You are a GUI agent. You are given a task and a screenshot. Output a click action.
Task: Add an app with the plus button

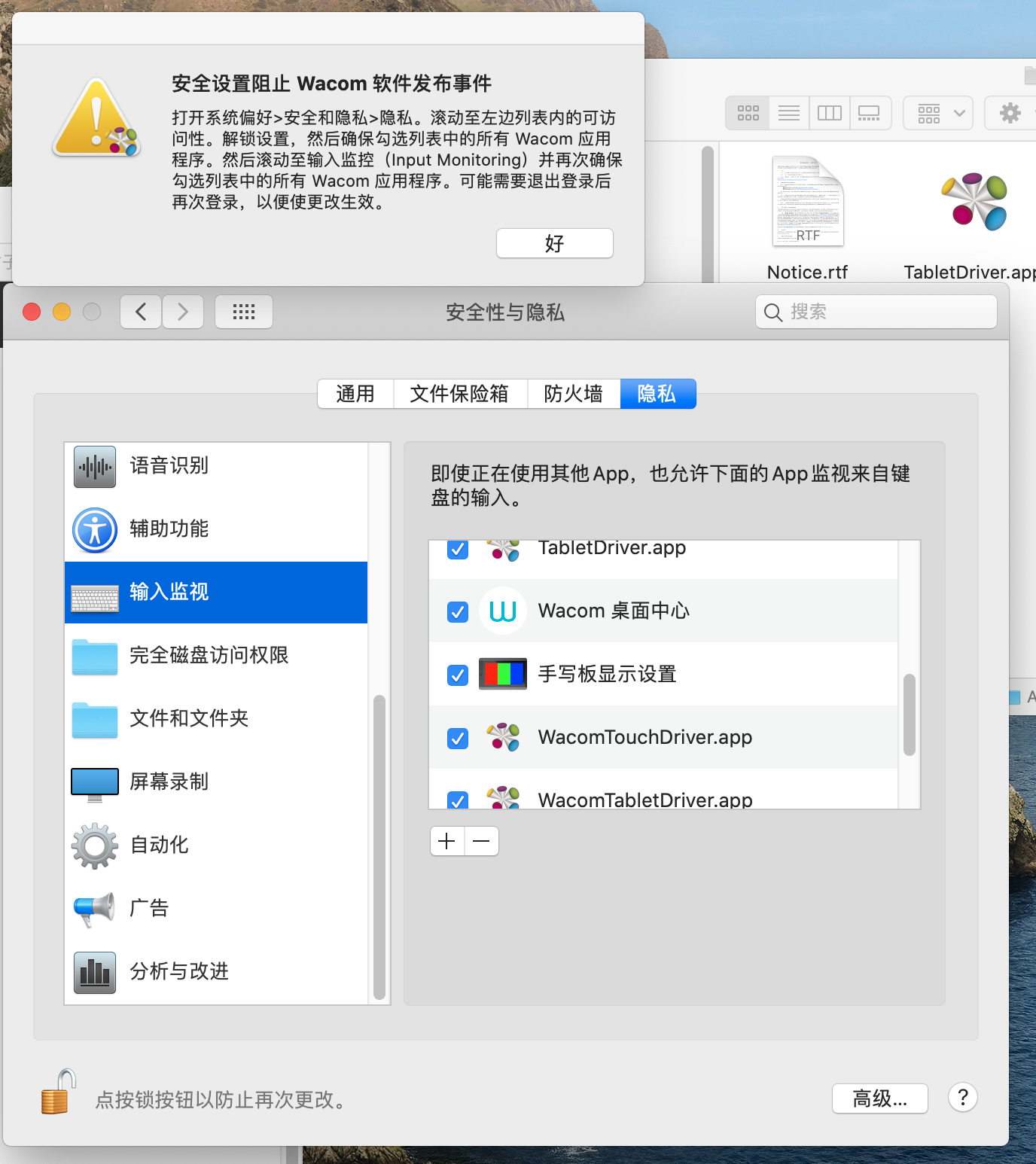pyautogui.click(x=447, y=841)
